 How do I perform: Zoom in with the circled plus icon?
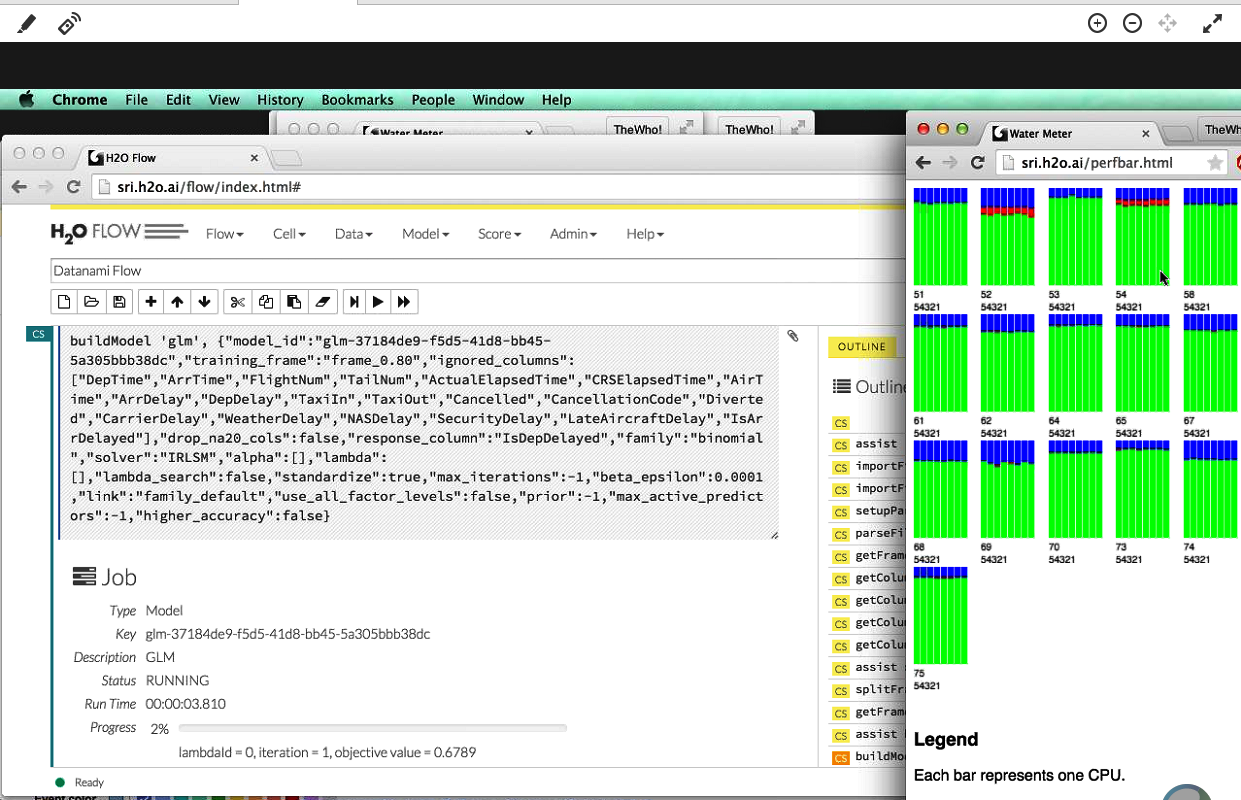(1097, 23)
